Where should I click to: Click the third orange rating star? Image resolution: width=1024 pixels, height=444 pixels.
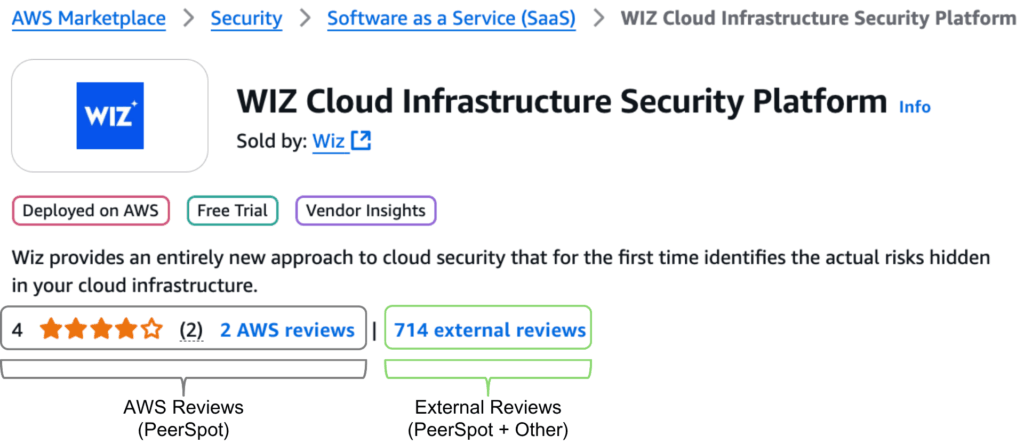tap(101, 329)
